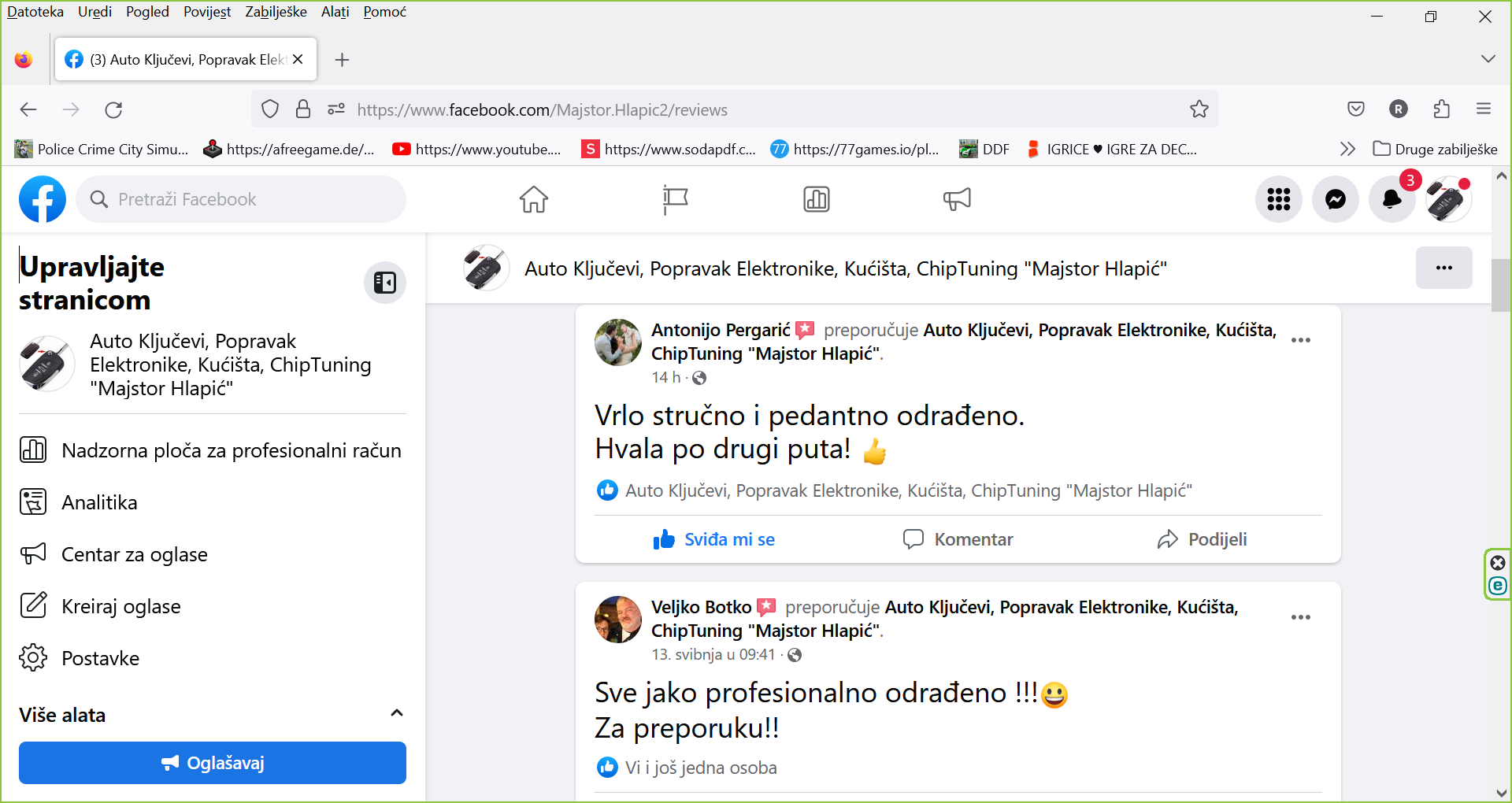Screen dimensions: 1512x803
Task: Open options menu on Antonijo Pergarić's review
Action: click(x=1301, y=340)
